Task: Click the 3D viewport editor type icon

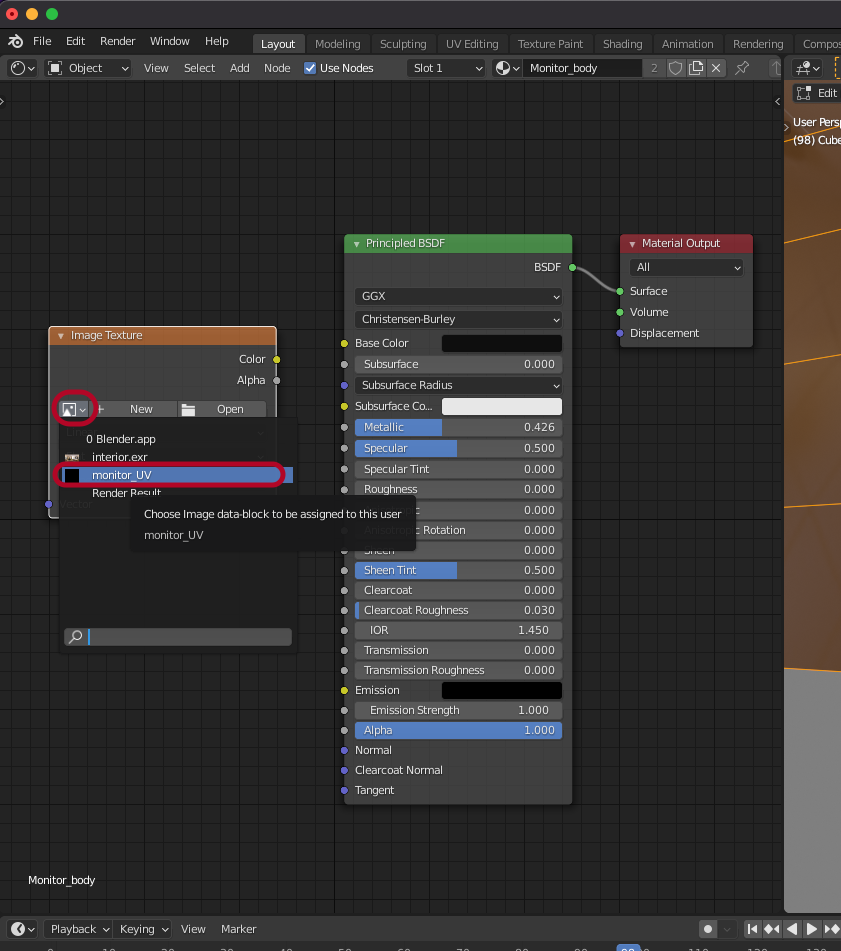Action: click(x=808, y=68)
